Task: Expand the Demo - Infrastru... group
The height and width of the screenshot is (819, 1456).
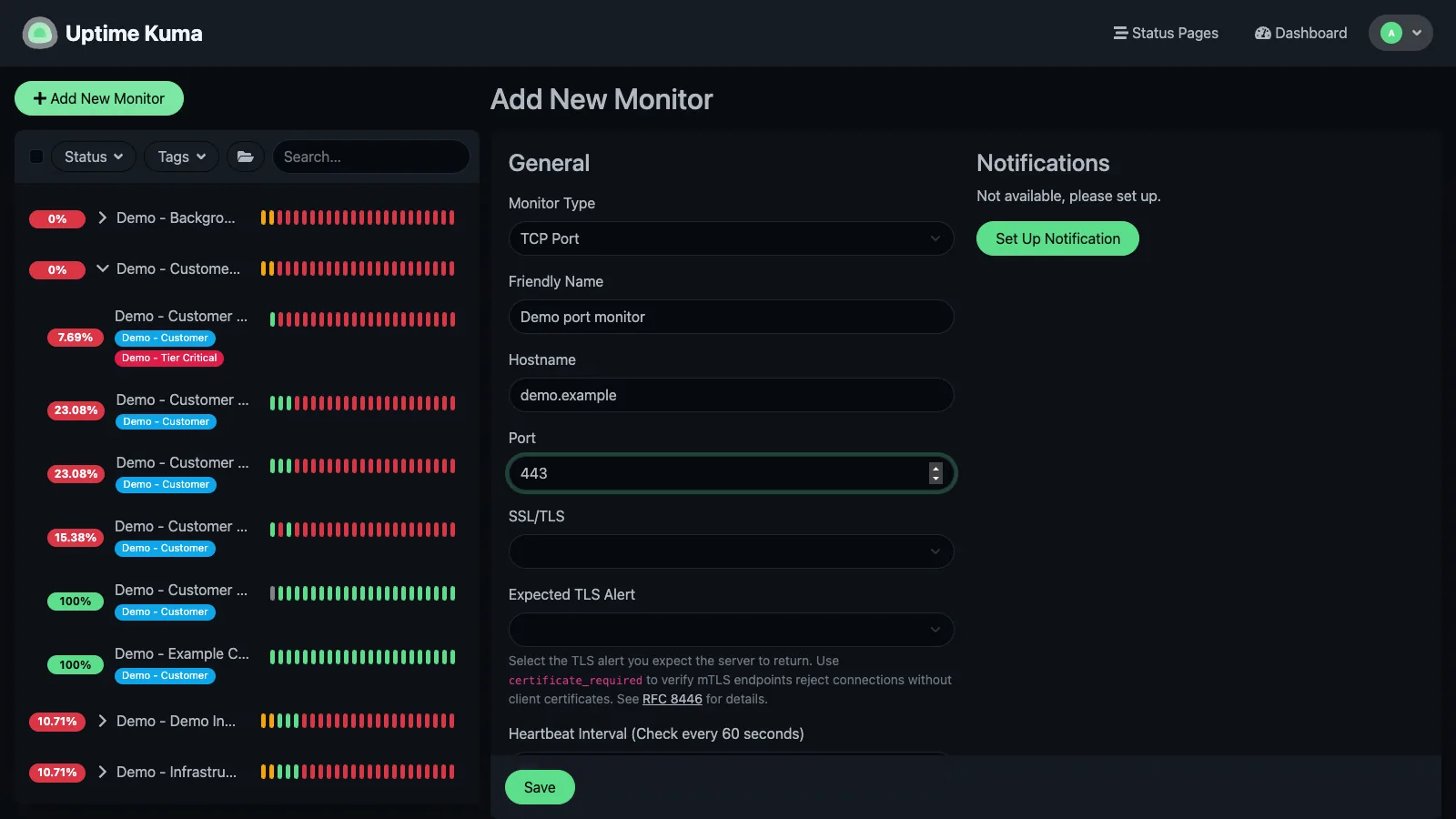Action: (x=102, y=772)
